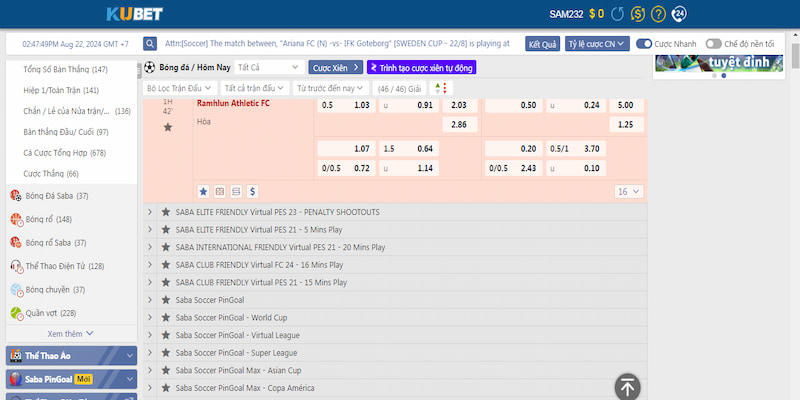Screen dimensions: 800x400
Task: Click the Bóng rổ basketball icon
Action: [x=17, y=220]
